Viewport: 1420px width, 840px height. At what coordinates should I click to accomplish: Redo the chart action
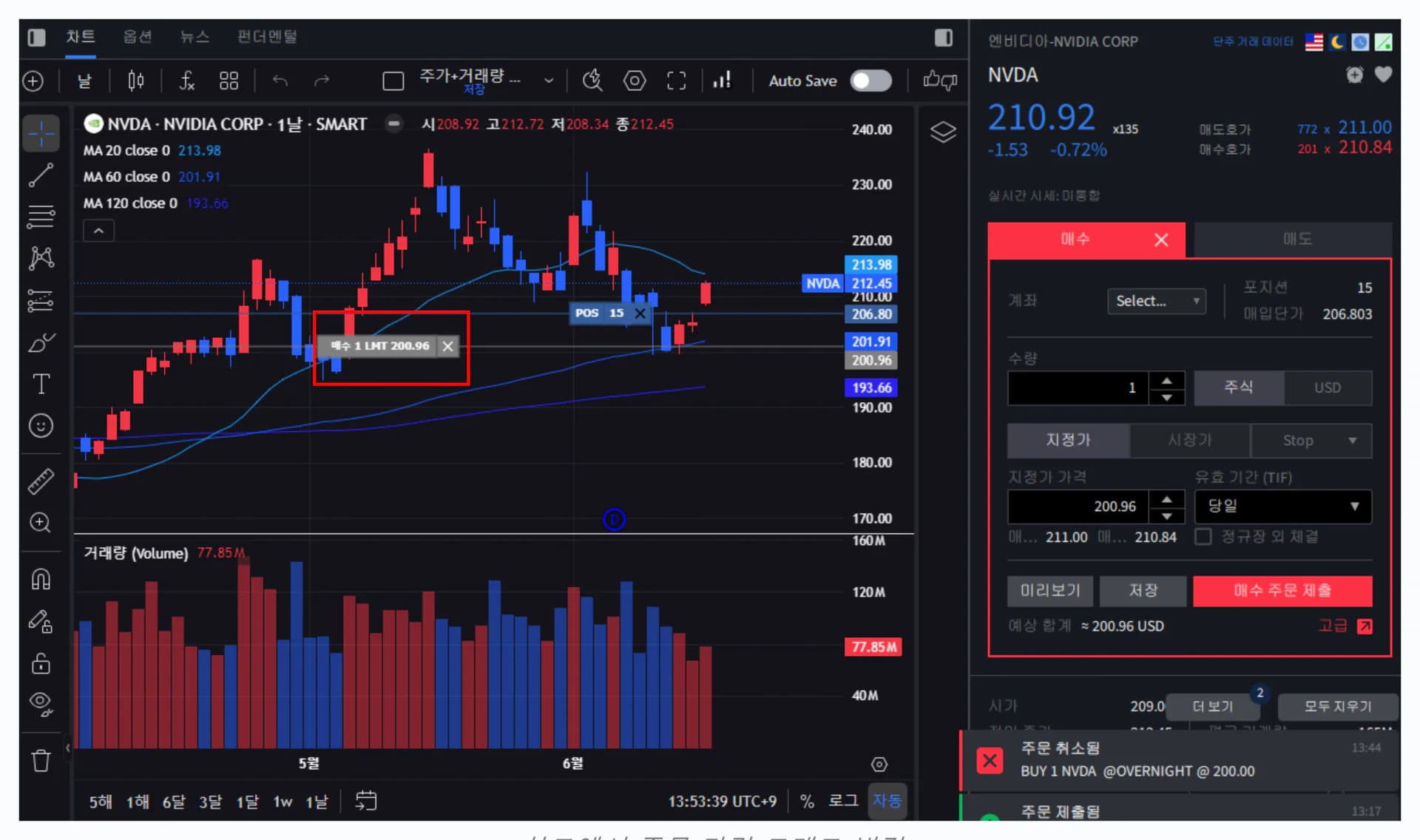322,81
